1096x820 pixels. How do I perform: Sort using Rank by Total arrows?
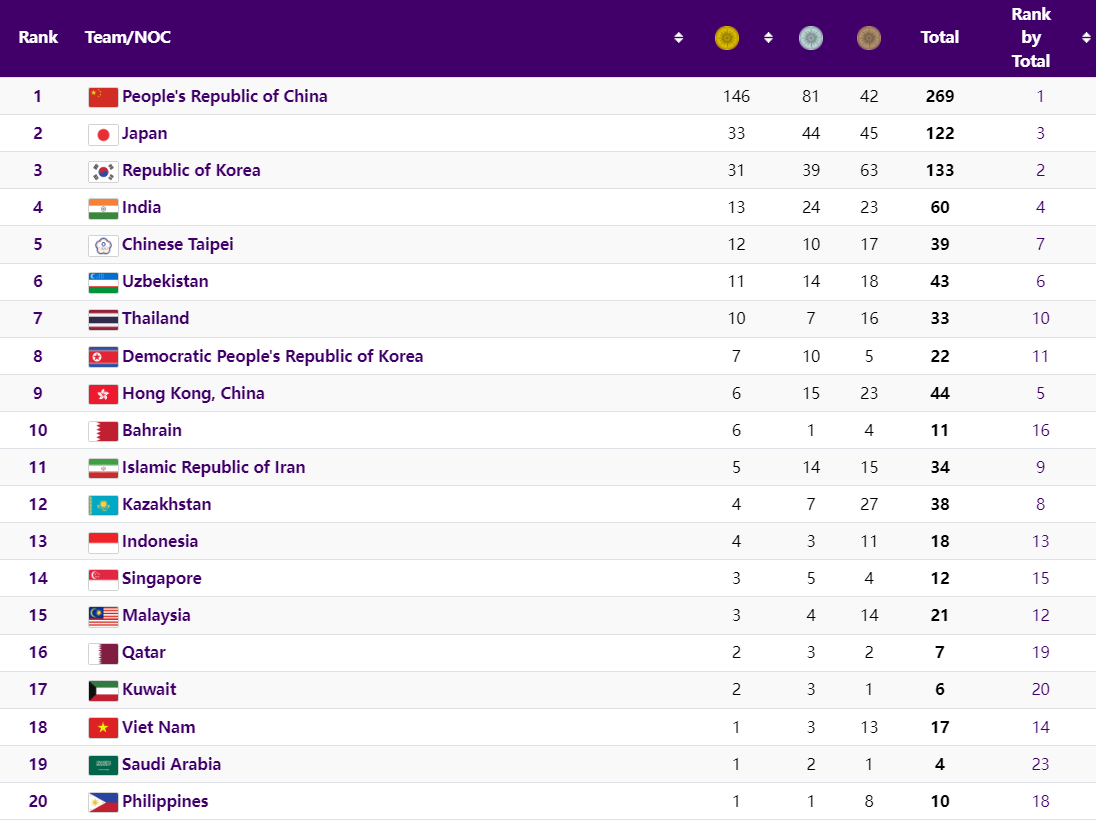(x=1086, y=38)
